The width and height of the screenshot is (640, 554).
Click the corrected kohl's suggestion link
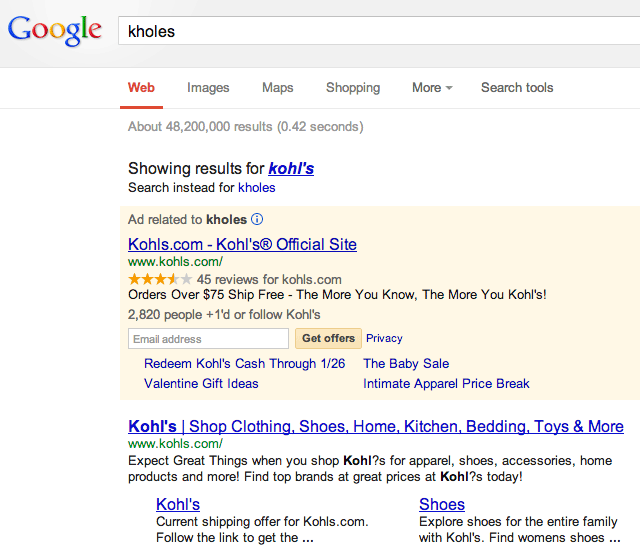(x=291, y=168)
